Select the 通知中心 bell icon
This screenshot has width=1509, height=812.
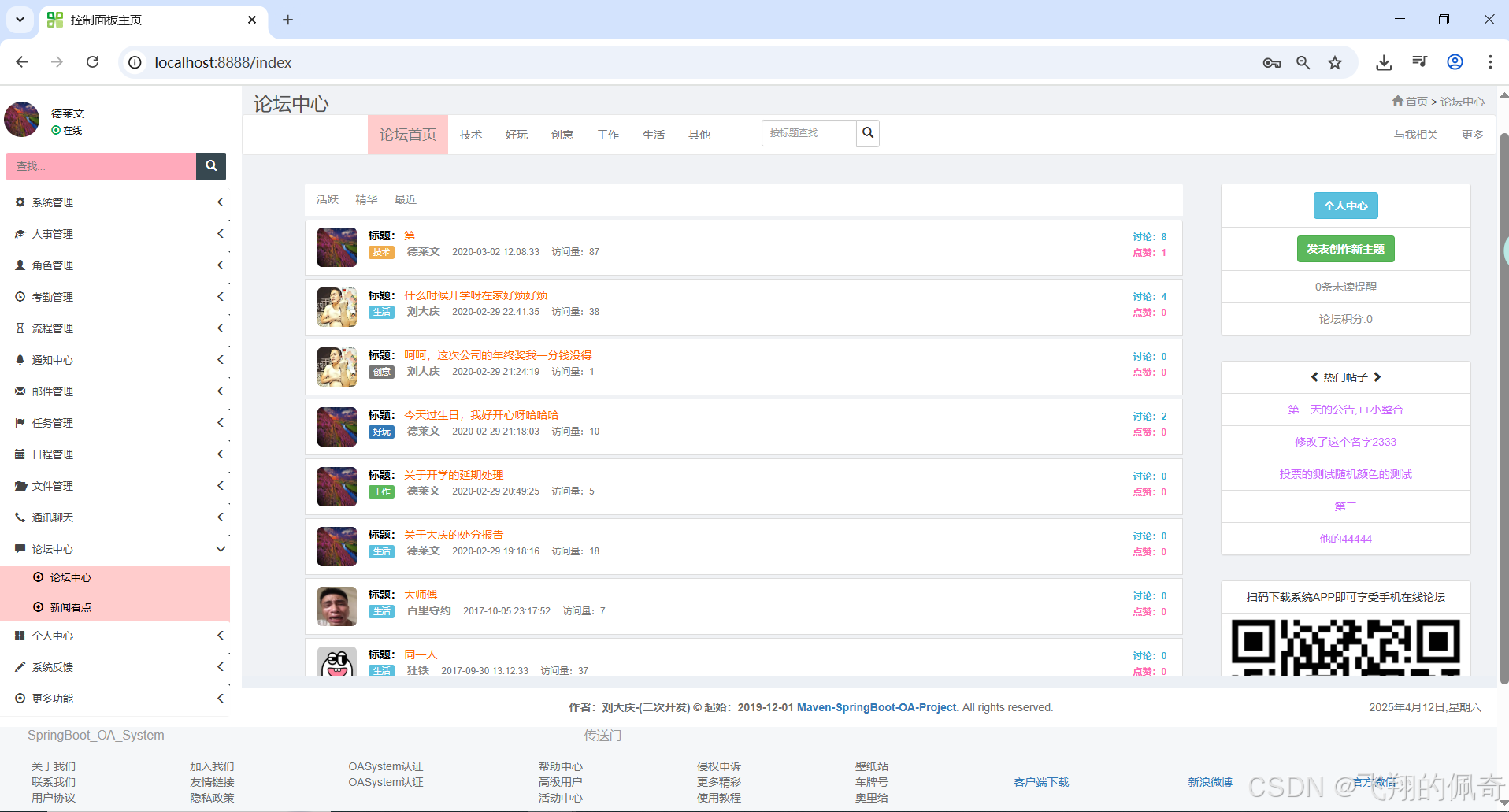coord(20,360)
